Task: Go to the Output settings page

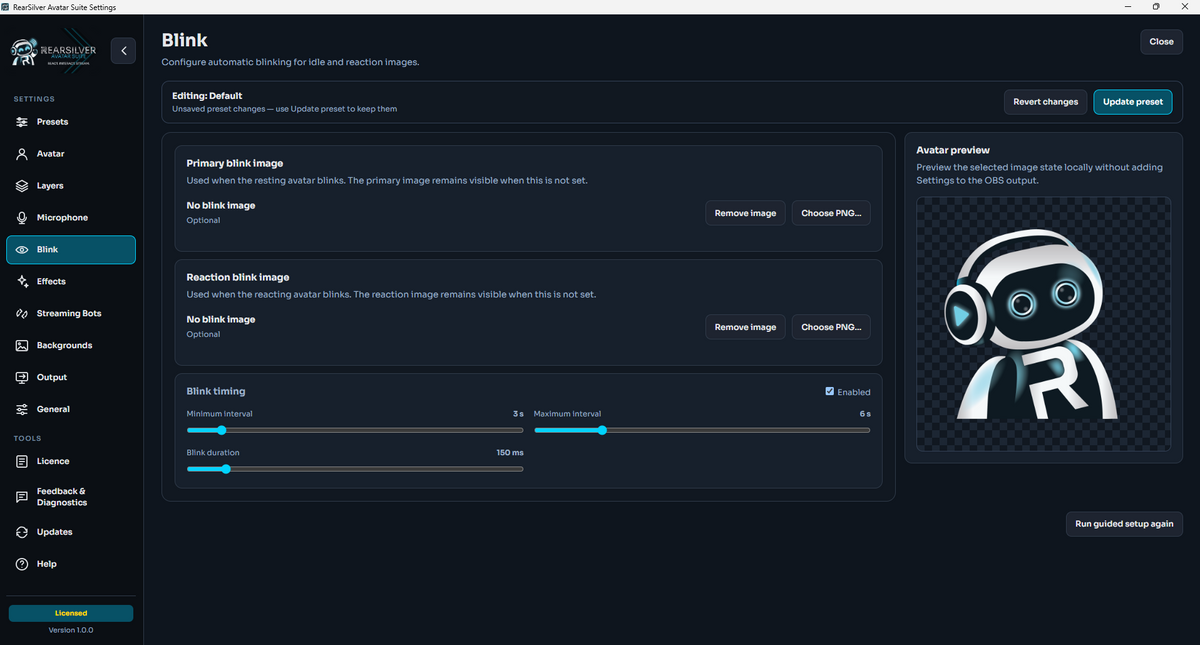Action: [x=71, y=378]
